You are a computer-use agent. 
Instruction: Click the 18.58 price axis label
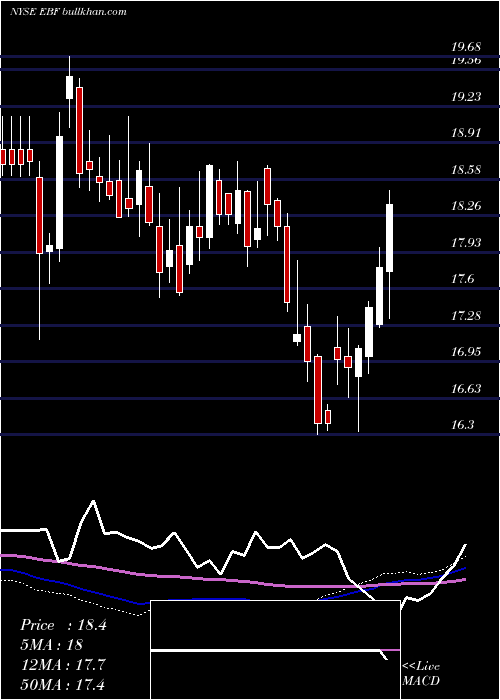point(466,170)
